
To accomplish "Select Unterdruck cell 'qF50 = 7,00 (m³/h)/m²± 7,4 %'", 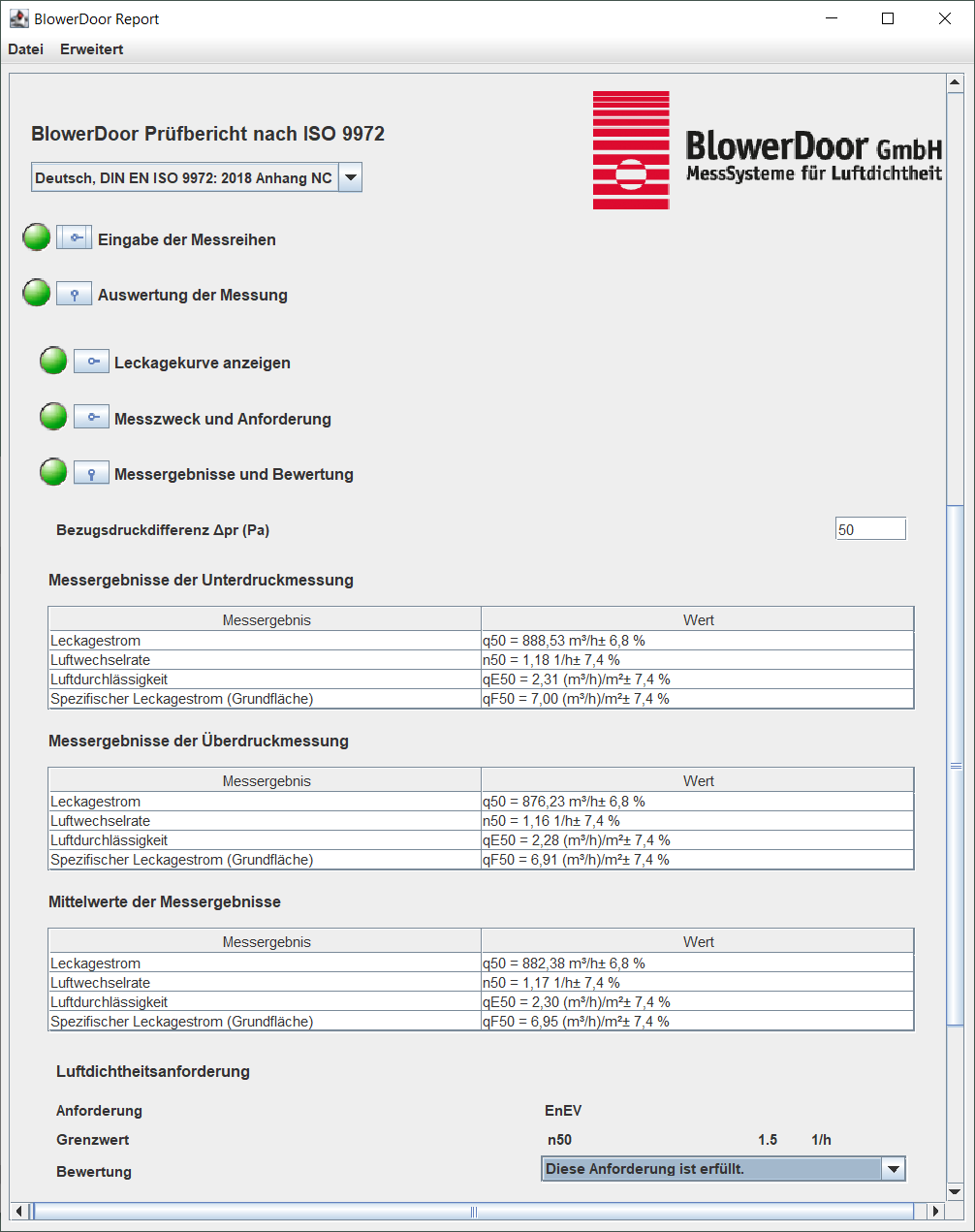I will coord(697,699).
